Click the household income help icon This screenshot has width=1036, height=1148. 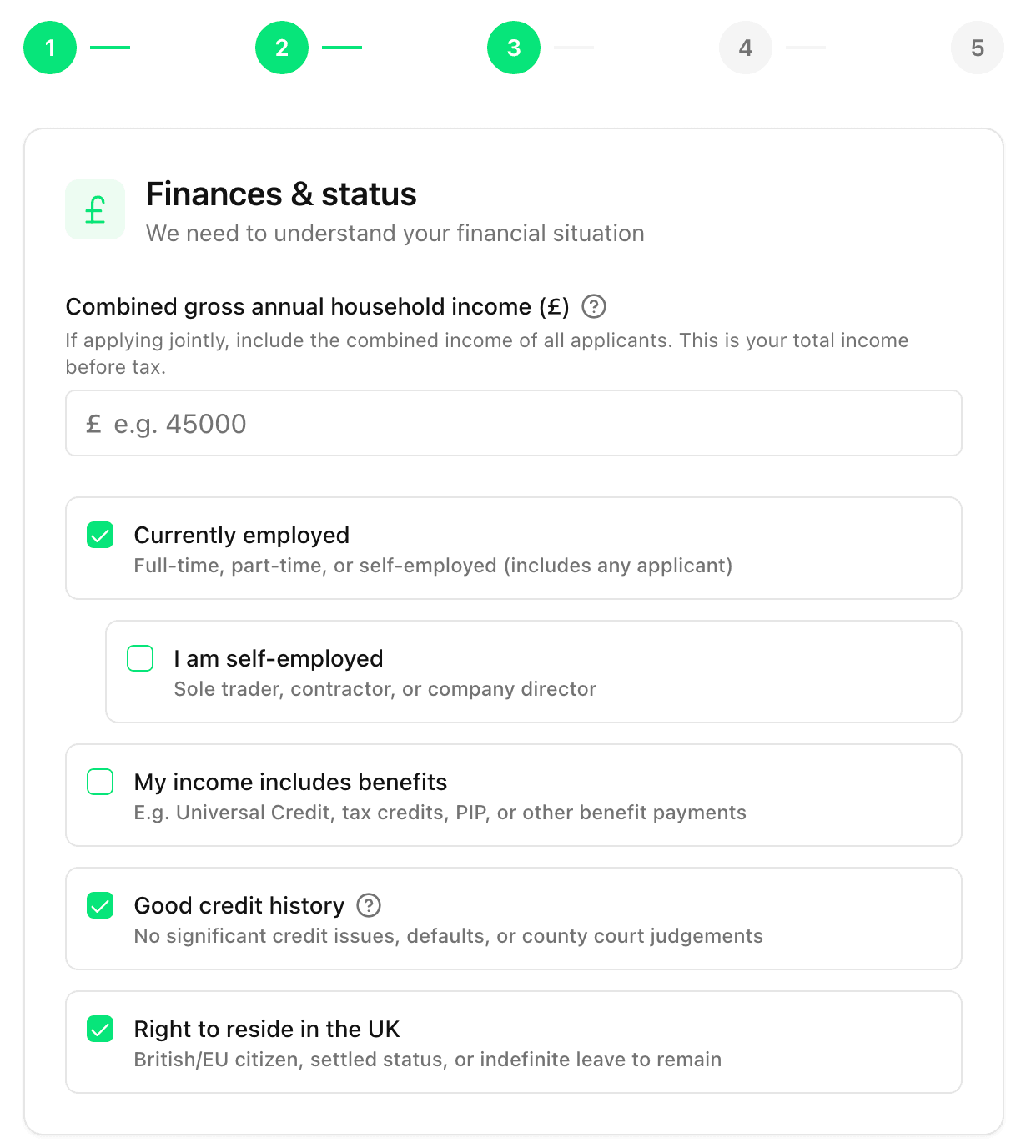[x=593, y=306]
